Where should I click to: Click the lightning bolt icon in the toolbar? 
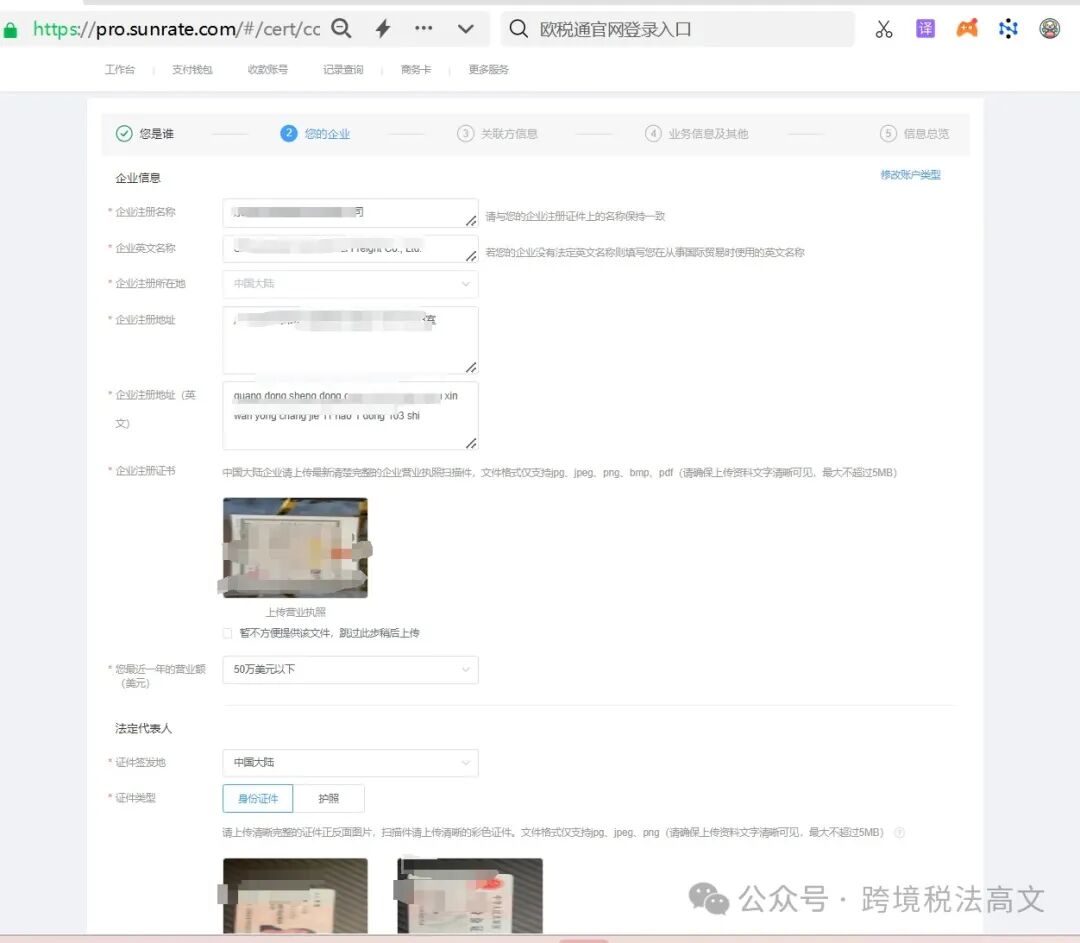[x=381, y=28]
